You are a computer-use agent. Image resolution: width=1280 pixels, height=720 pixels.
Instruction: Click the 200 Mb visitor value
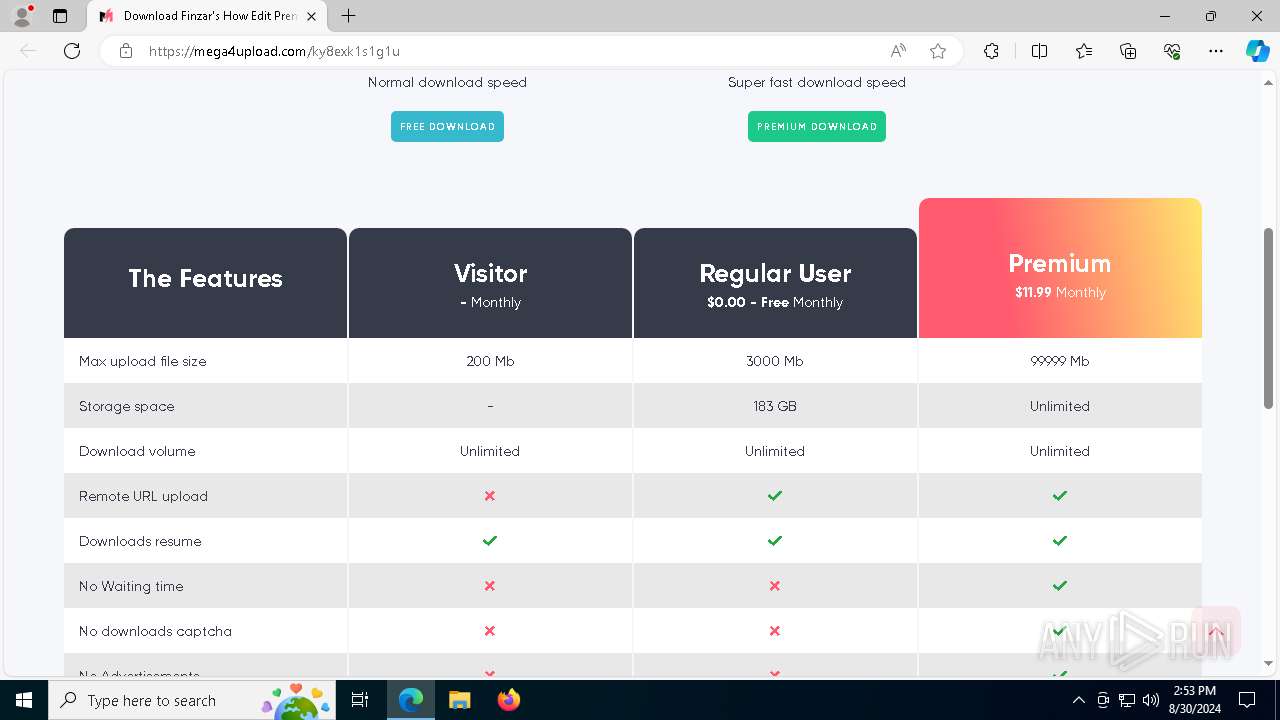(490, 361)
